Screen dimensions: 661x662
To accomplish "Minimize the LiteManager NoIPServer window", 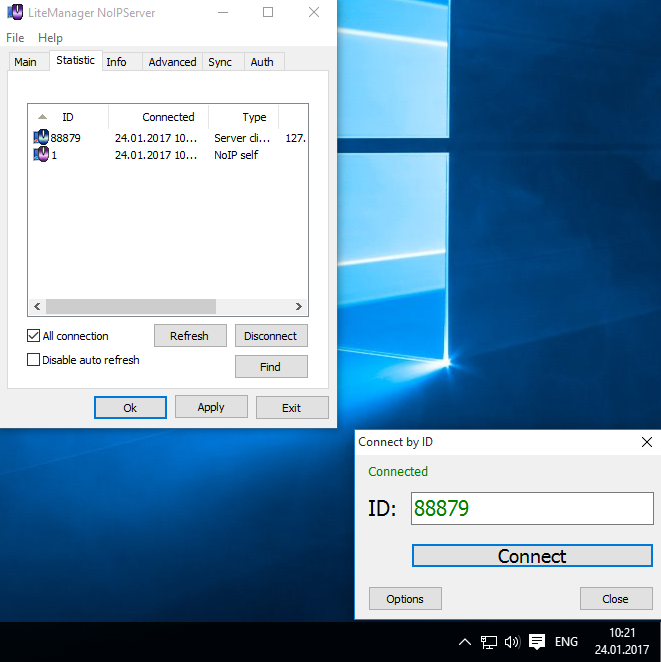I will [223, 12].
